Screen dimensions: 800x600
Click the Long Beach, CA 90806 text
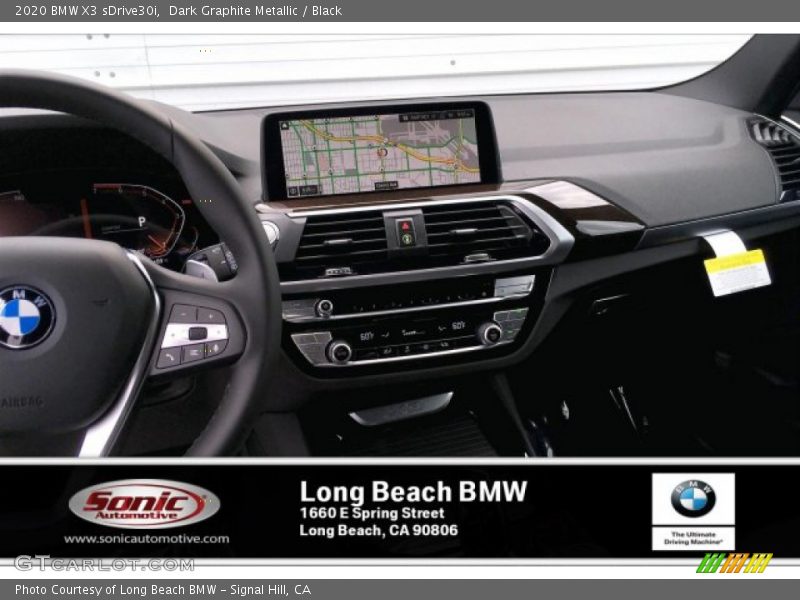pyautogui.click(x=378, y=531)
